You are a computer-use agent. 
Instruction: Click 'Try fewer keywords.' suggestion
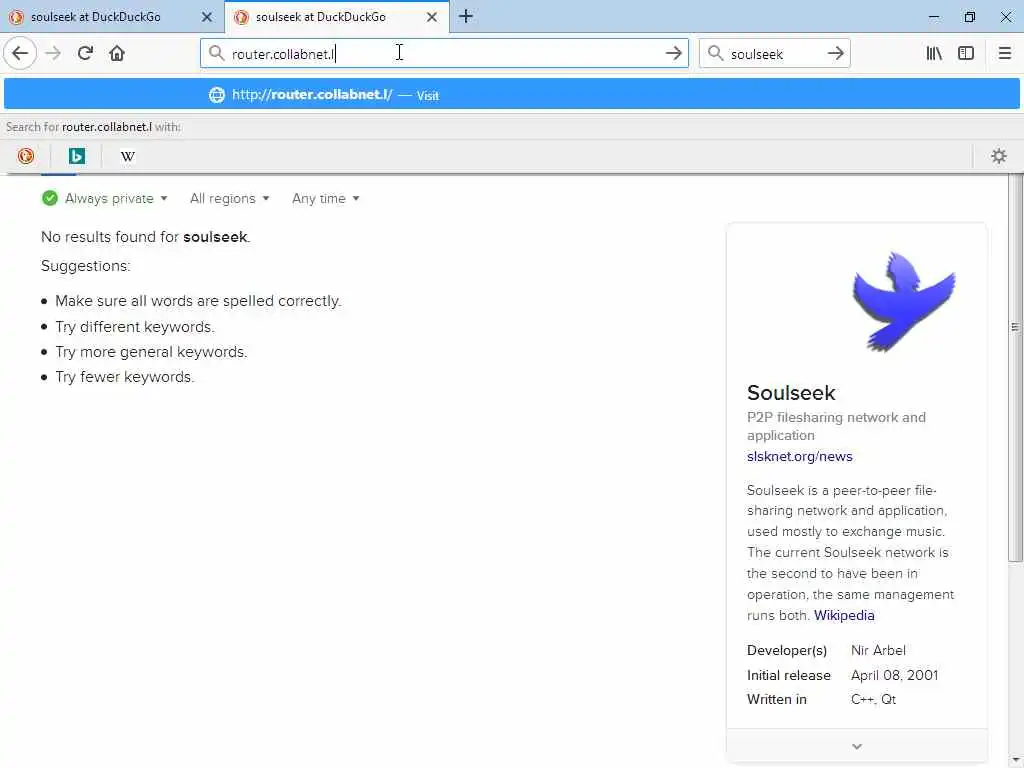125,377
